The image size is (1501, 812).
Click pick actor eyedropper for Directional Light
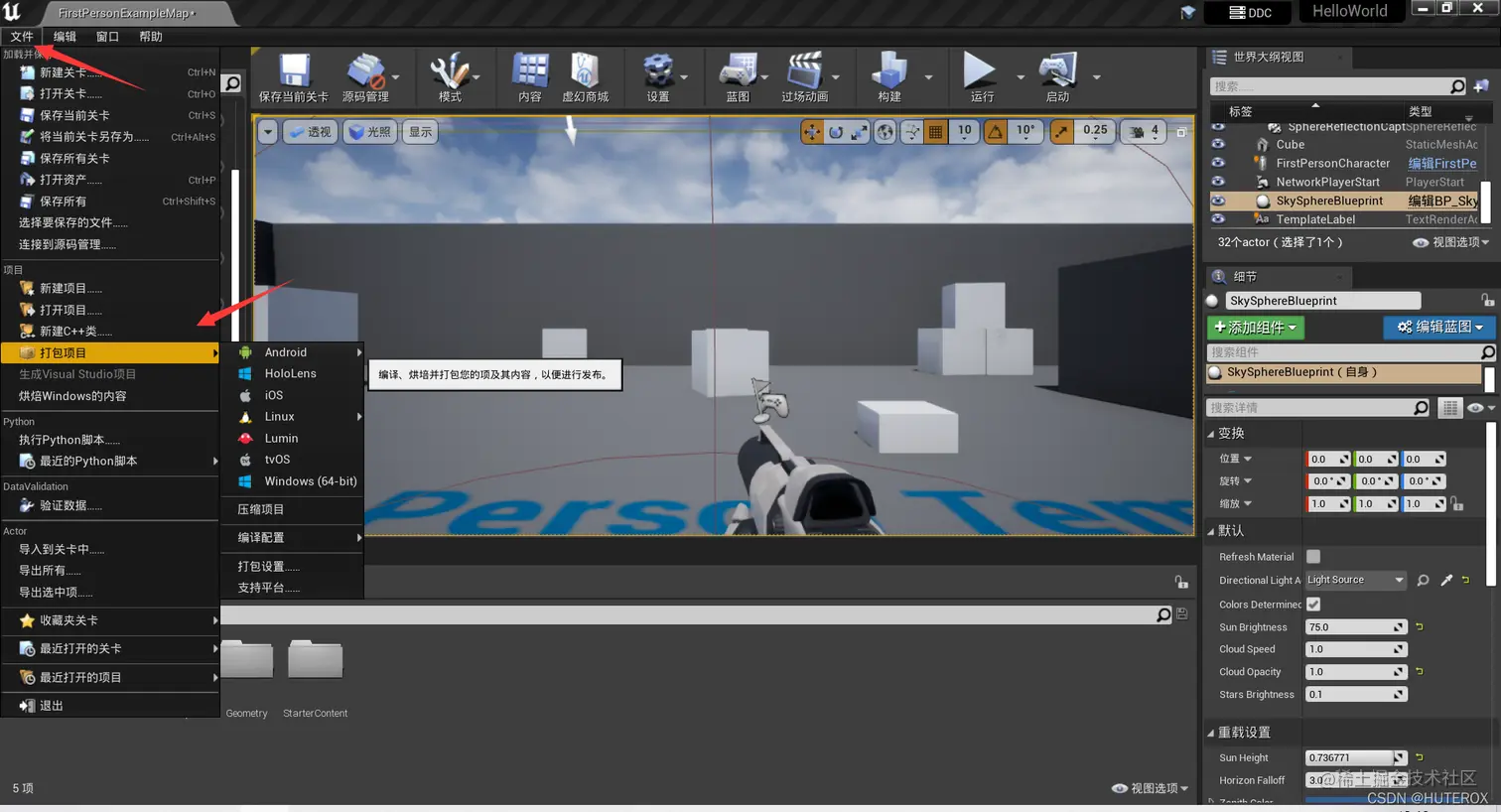pyautogui.click(x=1446, y=580)
